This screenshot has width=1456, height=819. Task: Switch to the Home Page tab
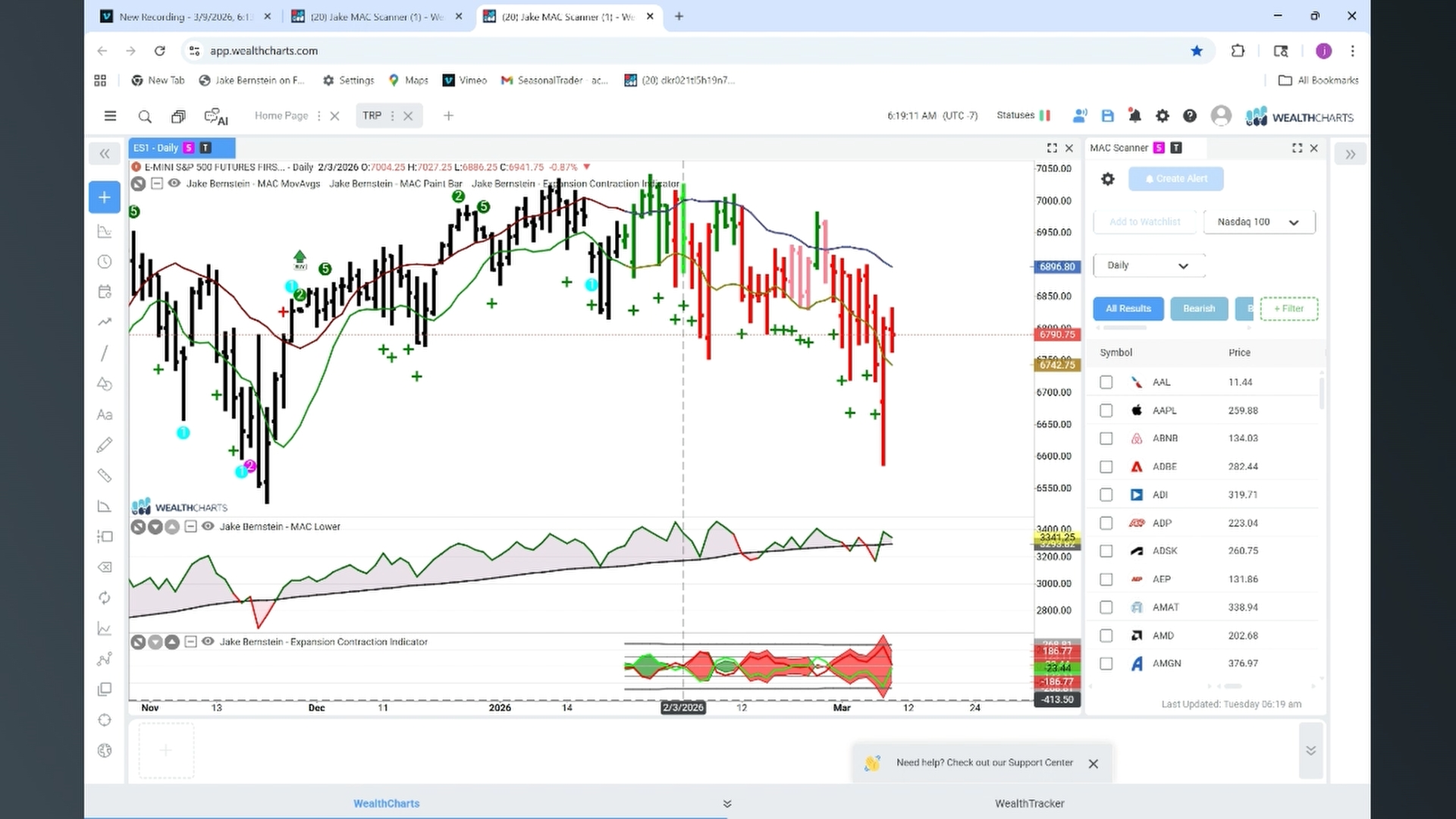click(x=281, y=116)
